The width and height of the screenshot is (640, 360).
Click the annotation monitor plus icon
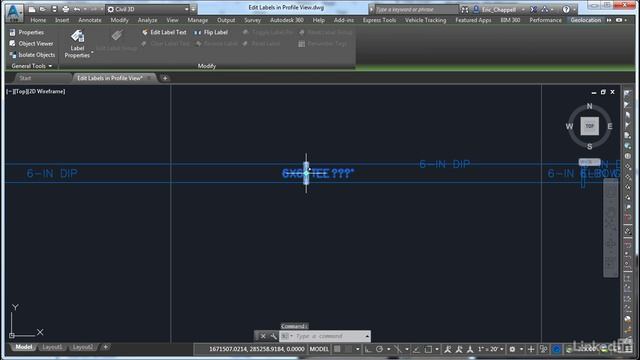coord(531,349)
